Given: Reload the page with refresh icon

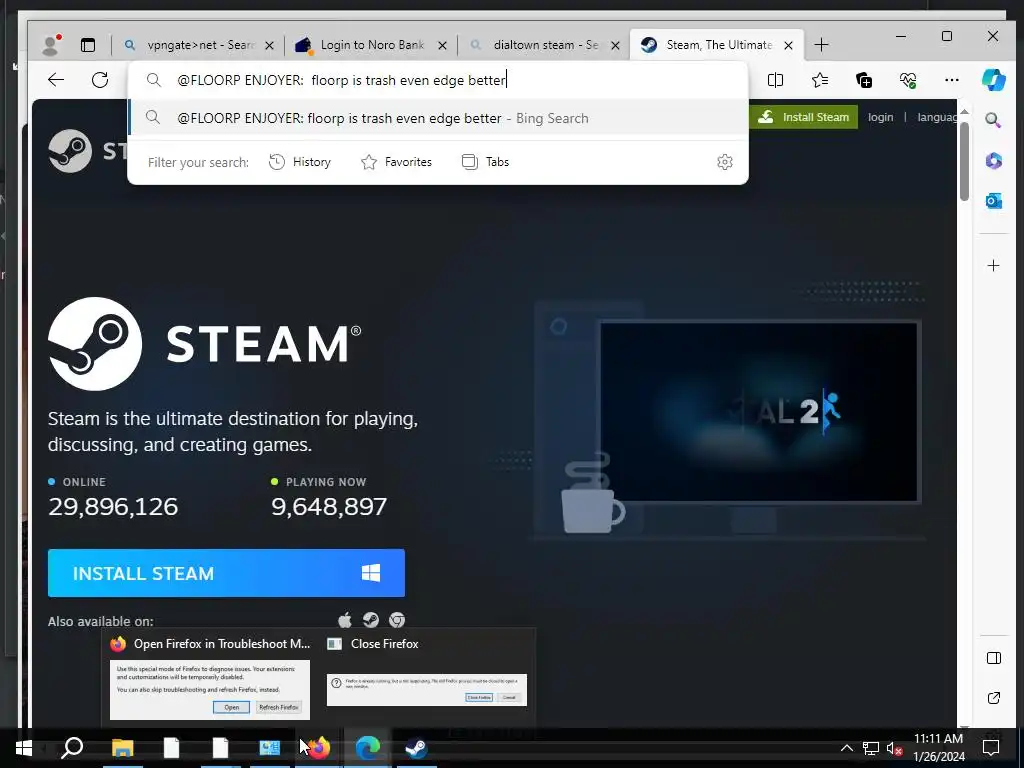Looking at the screenshot, I should coord(100,80).
